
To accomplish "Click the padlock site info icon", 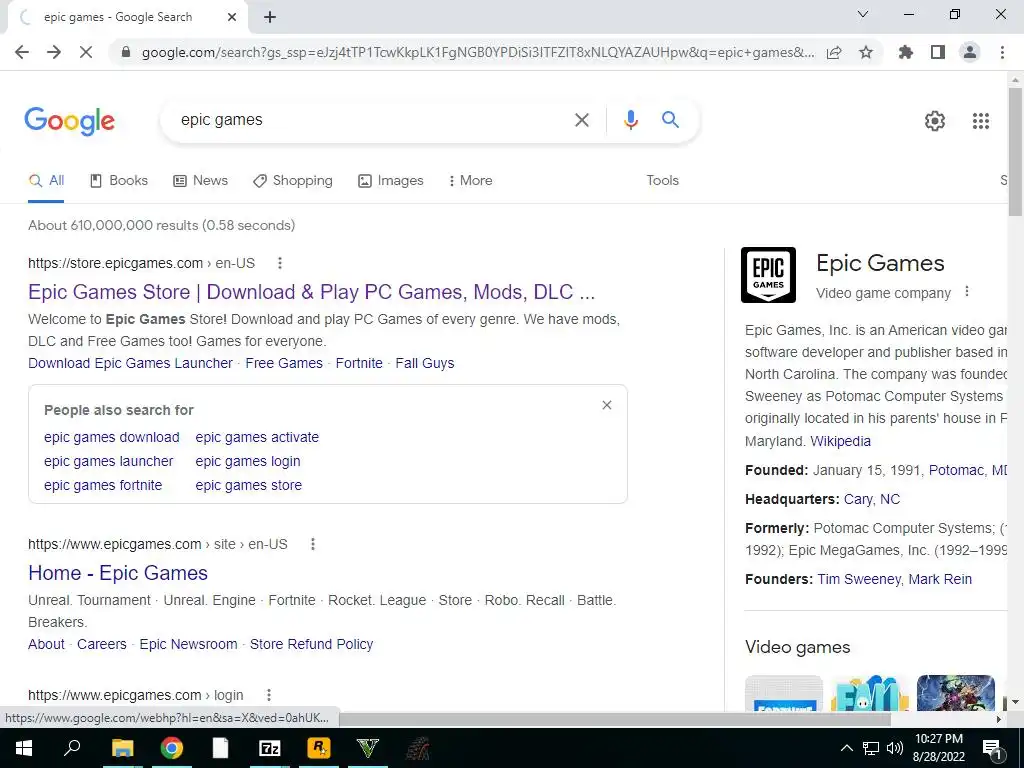I will click(126, 52).
